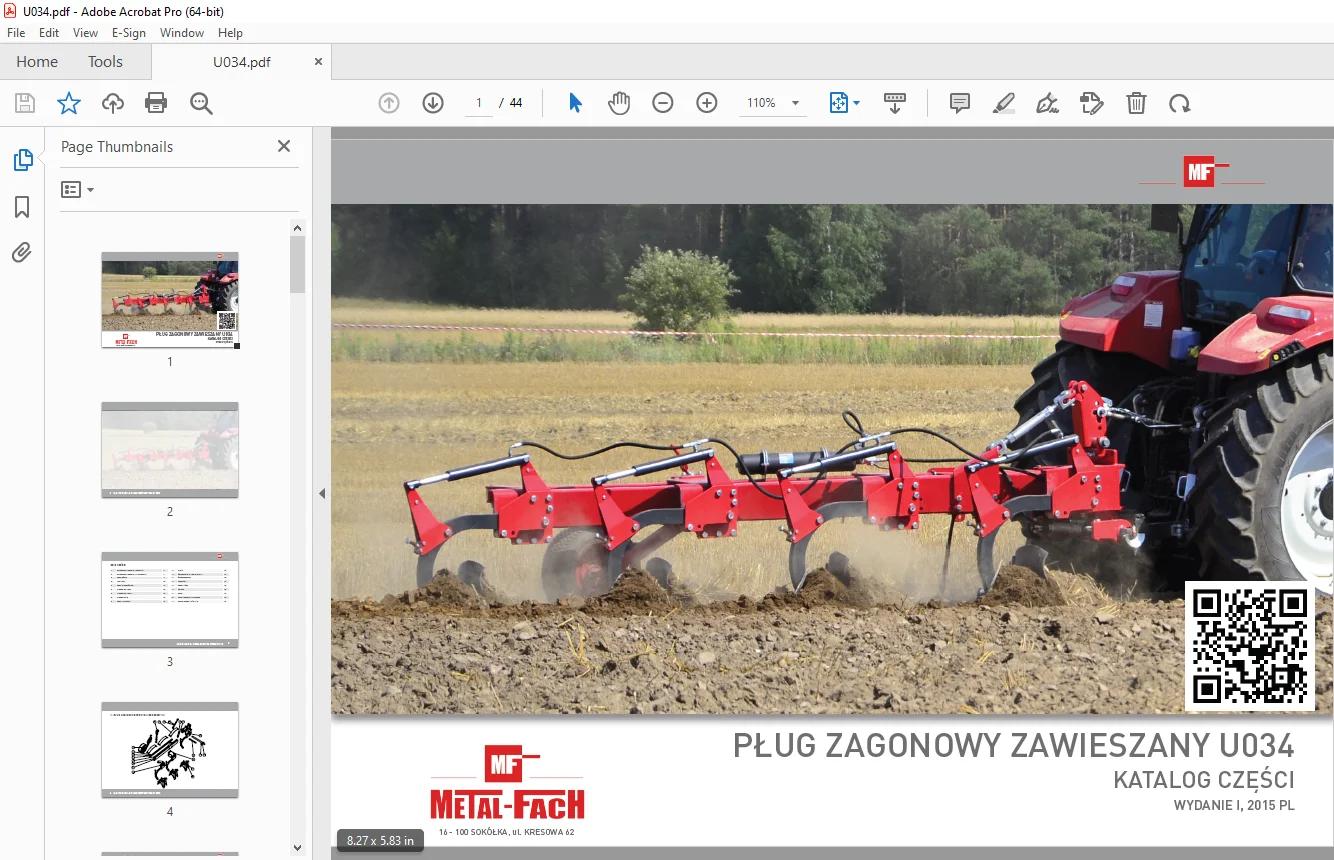Click the Edit PDF stamp icon
The image size is (1334, 860).
tap(1092, 103)
